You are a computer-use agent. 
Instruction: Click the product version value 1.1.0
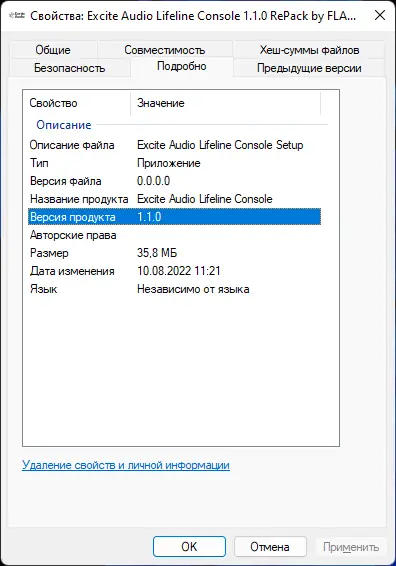149,217
